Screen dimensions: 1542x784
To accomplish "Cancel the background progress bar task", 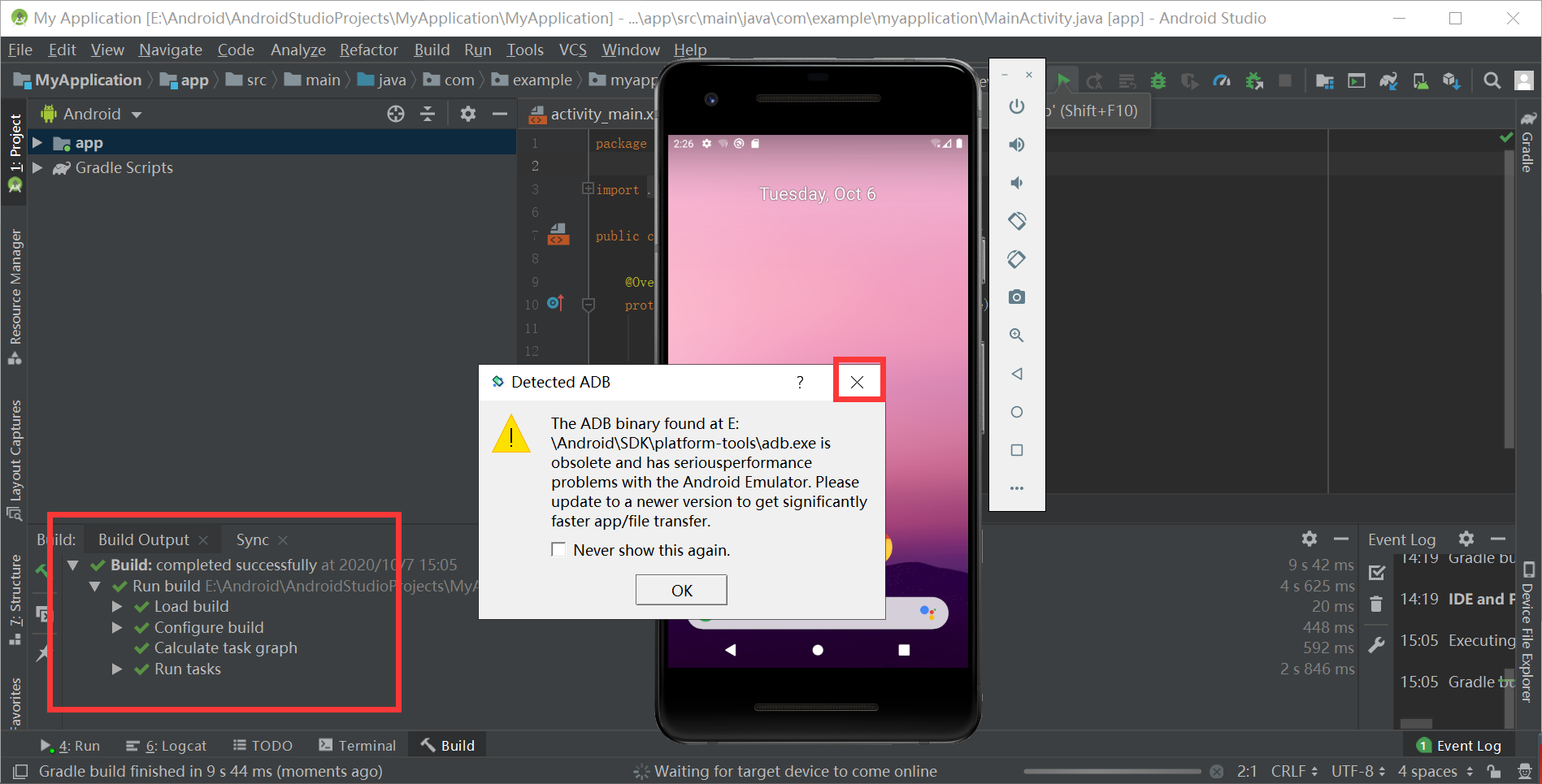I will tap(1216, 771).
